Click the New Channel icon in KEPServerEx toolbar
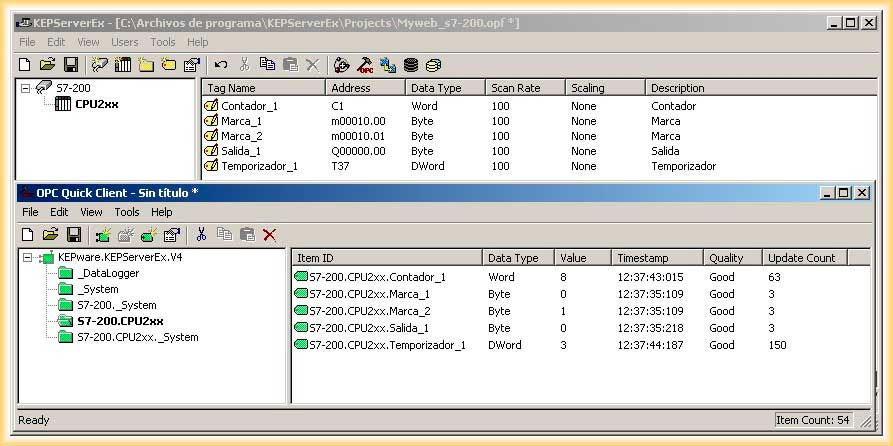The image size is (893, 446). click(x=99, y=65)
